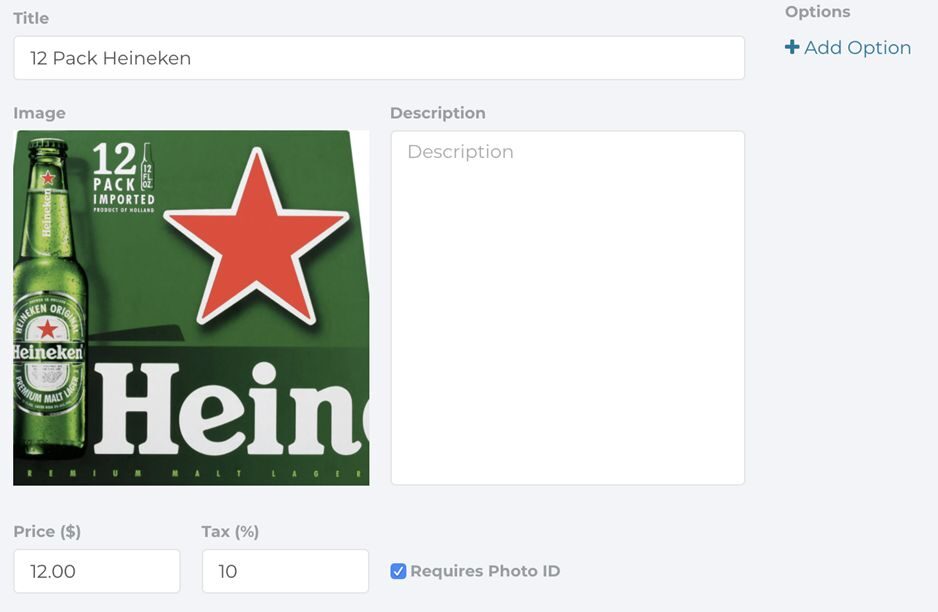
Task: Click the blue checkmark icon on the checkbox
Action: point(398,570)
